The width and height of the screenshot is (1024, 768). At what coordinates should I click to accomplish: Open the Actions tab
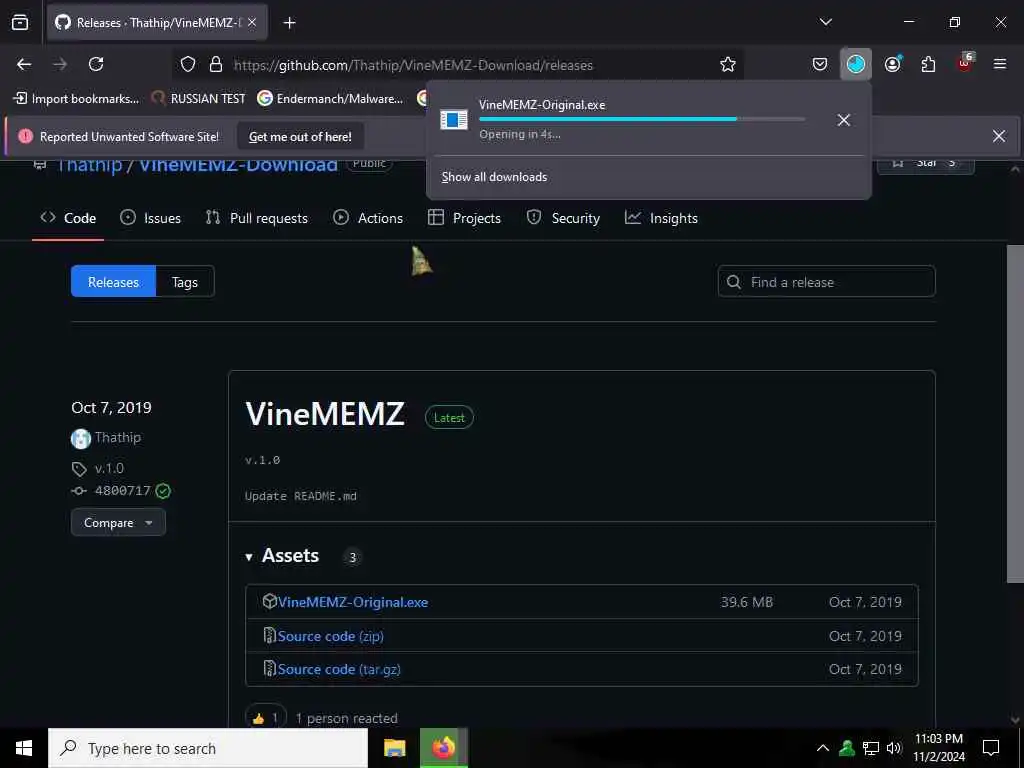(x=368, y=218)
